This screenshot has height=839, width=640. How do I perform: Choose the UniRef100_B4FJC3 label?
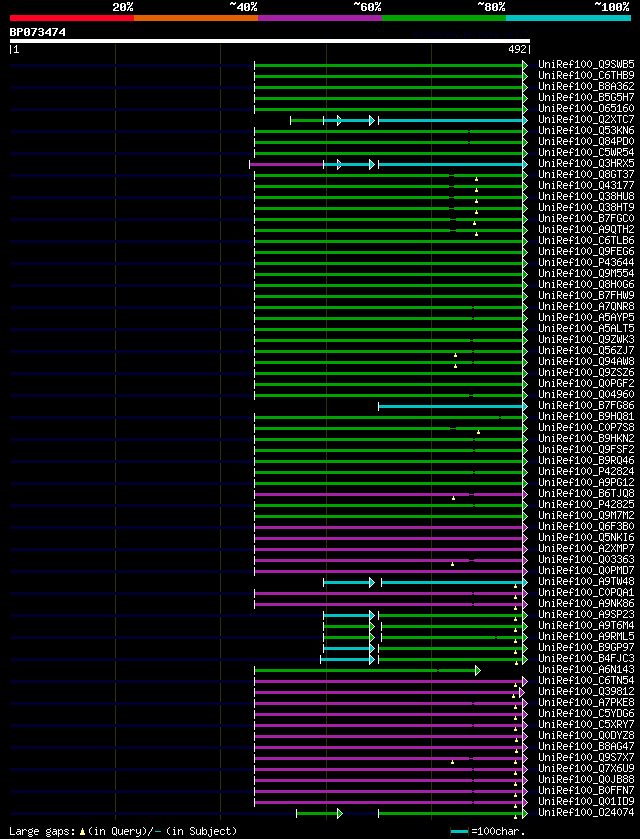586,659
